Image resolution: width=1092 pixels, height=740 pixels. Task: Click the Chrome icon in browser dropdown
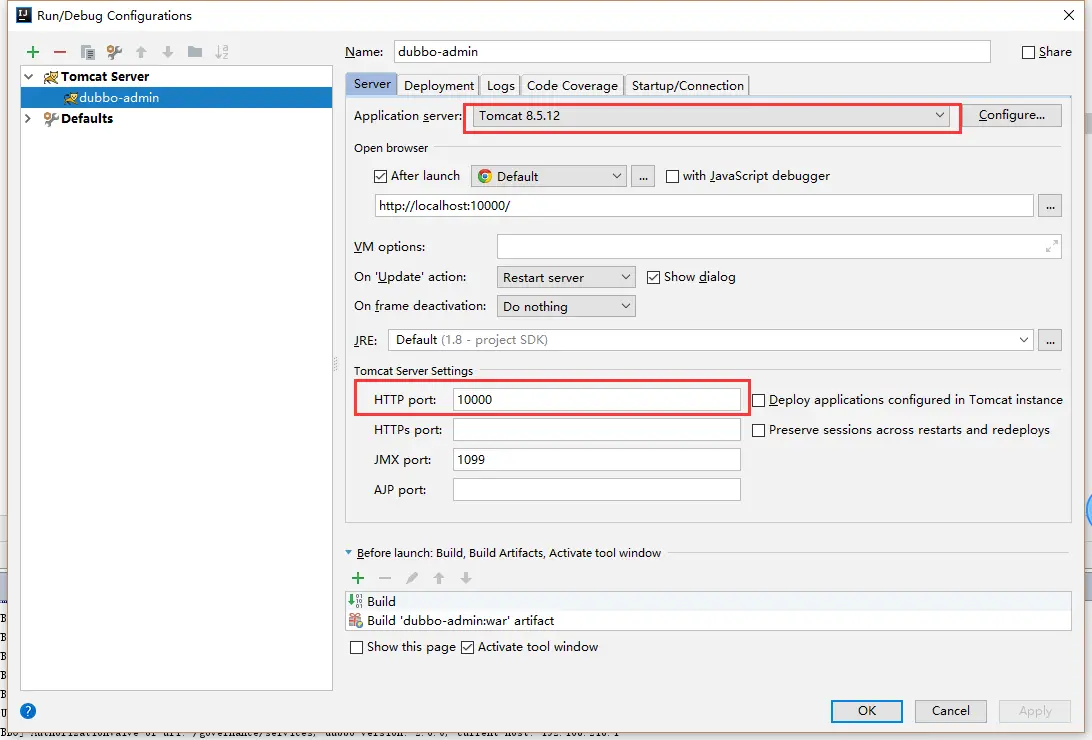point(485,176)
